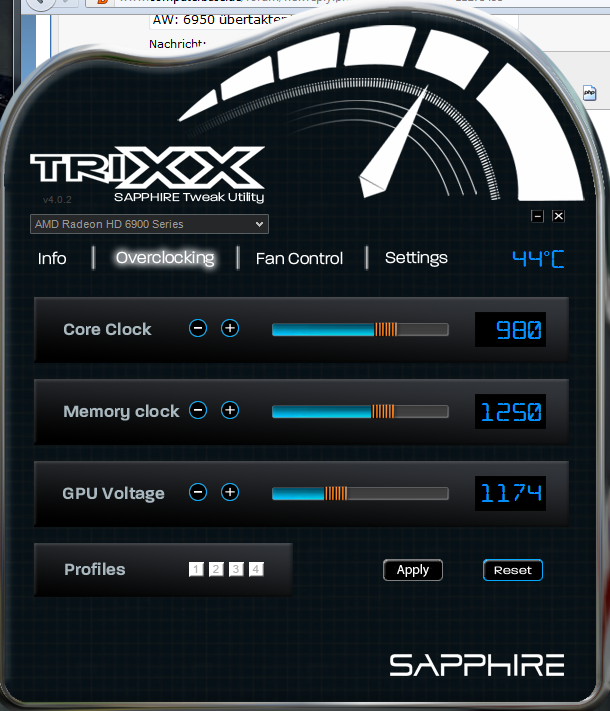Switch to the Info tab
The width and height of the screenshot is (610, 711).
tap(52, 258)
